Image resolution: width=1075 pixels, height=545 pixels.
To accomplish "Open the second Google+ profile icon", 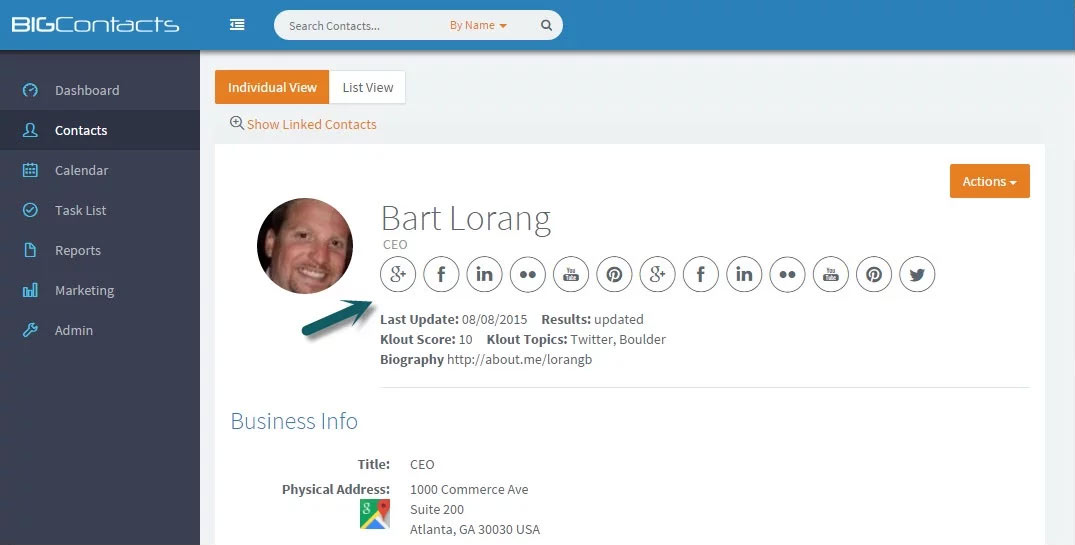I will (657, 274).
